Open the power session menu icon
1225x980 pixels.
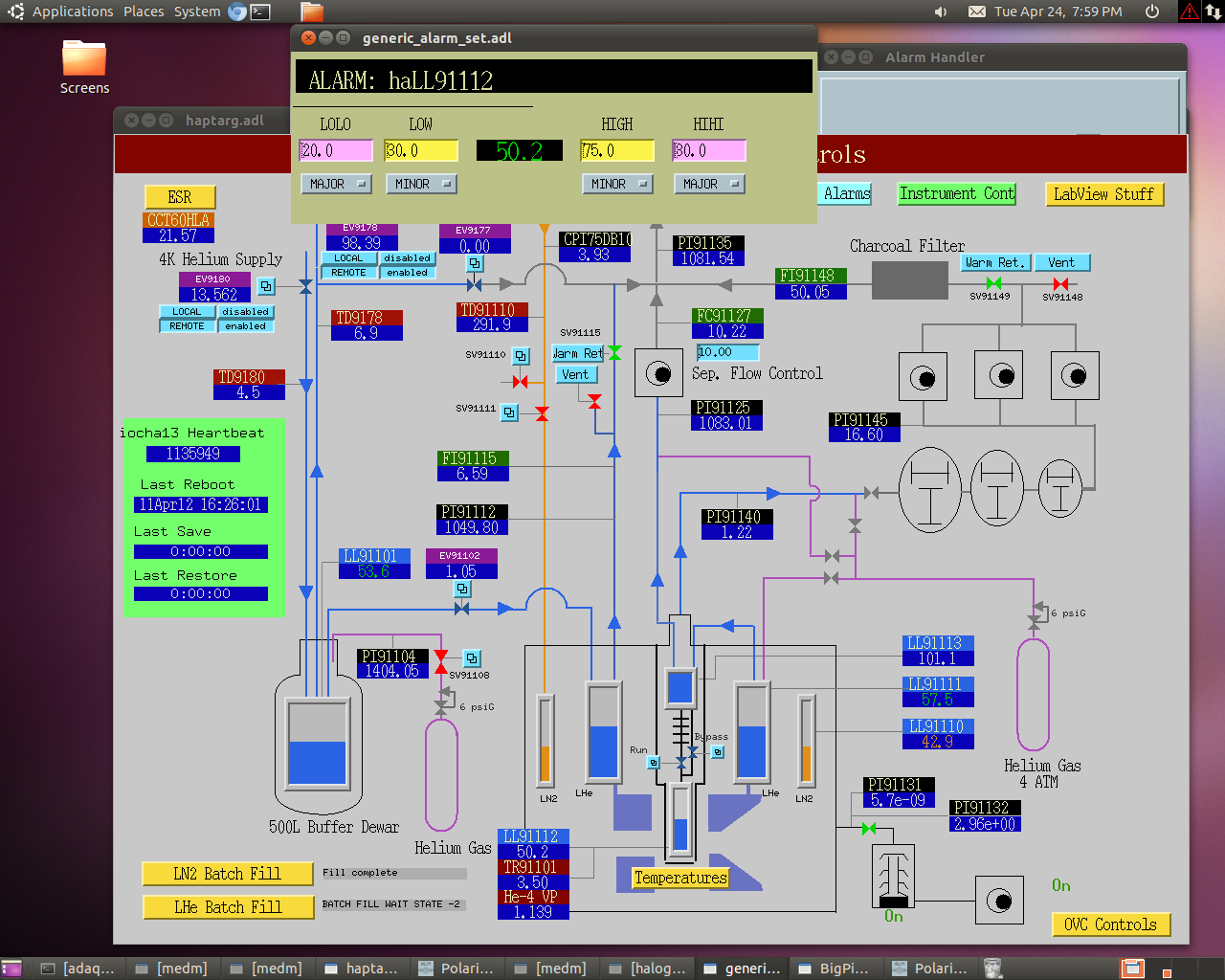tap(1152, 11)
